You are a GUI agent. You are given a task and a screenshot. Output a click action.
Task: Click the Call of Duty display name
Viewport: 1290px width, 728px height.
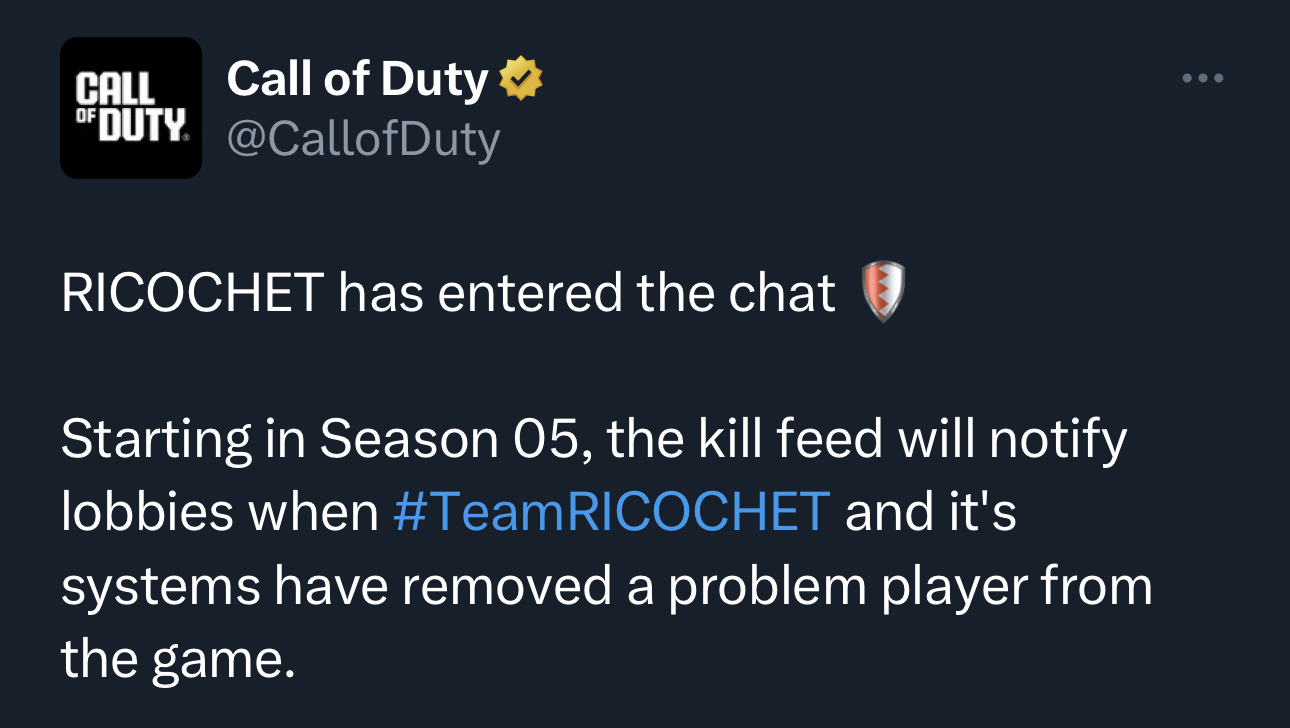pyautogui.click(x=357, y=79)
